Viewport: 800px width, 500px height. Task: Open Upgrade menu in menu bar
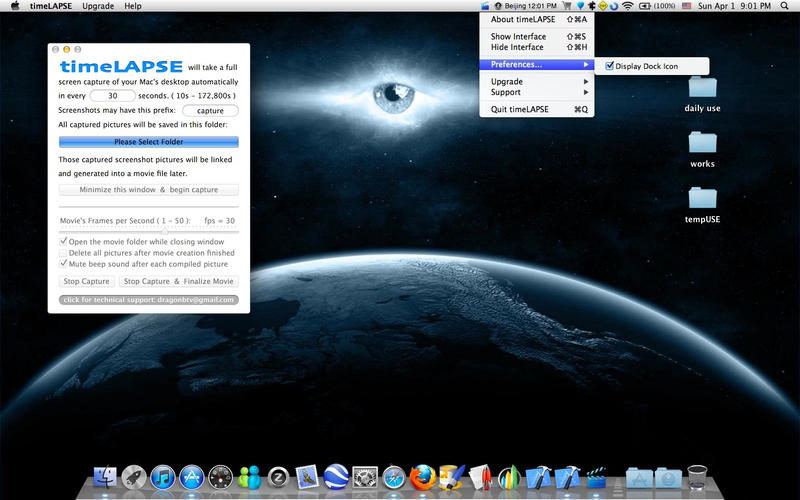click(98, 6)
